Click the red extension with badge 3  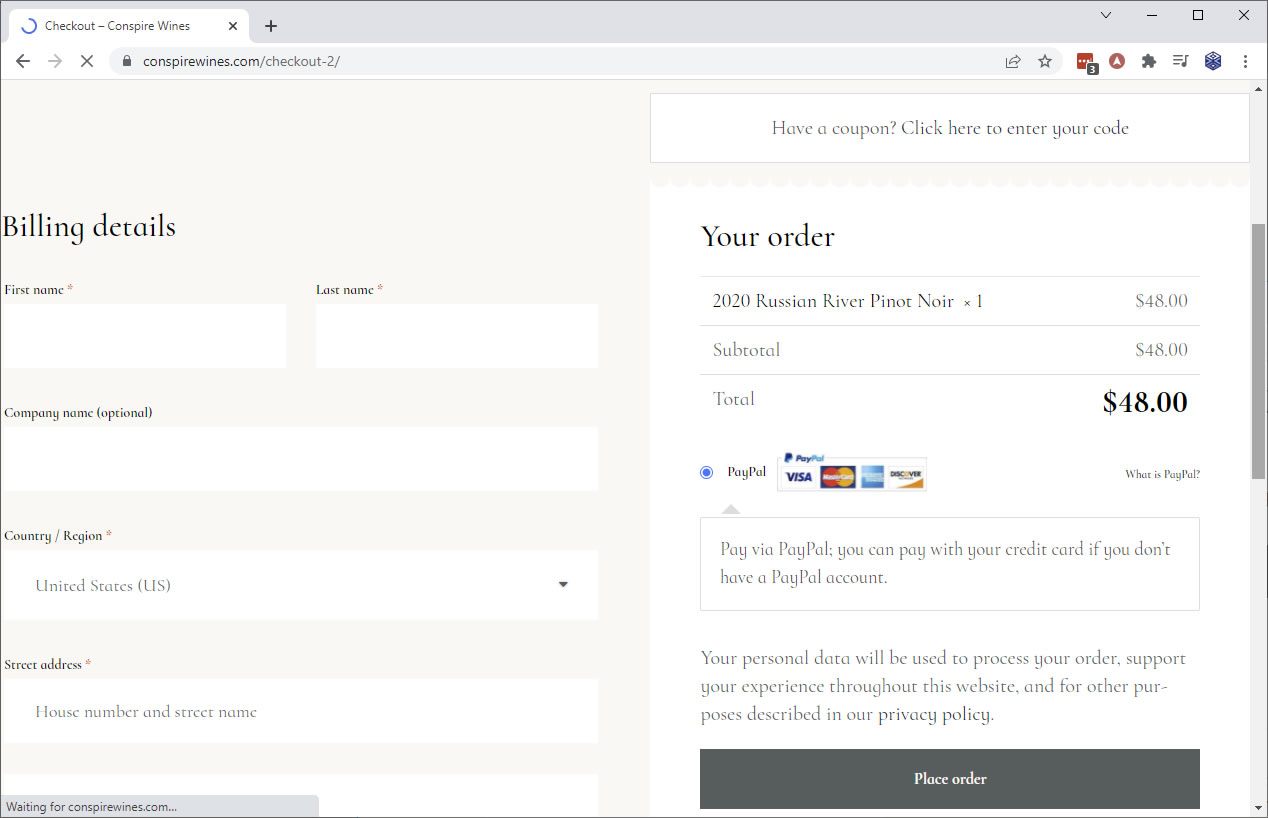pyautogui.click(x=1086, y=62)
